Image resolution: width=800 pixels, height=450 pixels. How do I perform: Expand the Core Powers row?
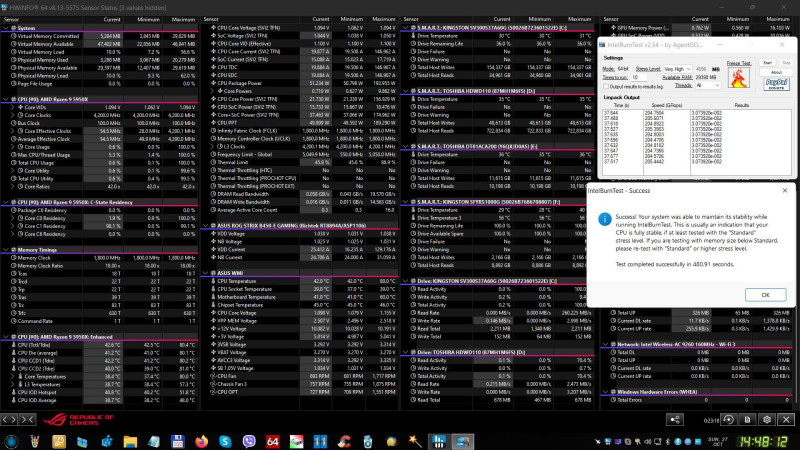coord(213,91)
